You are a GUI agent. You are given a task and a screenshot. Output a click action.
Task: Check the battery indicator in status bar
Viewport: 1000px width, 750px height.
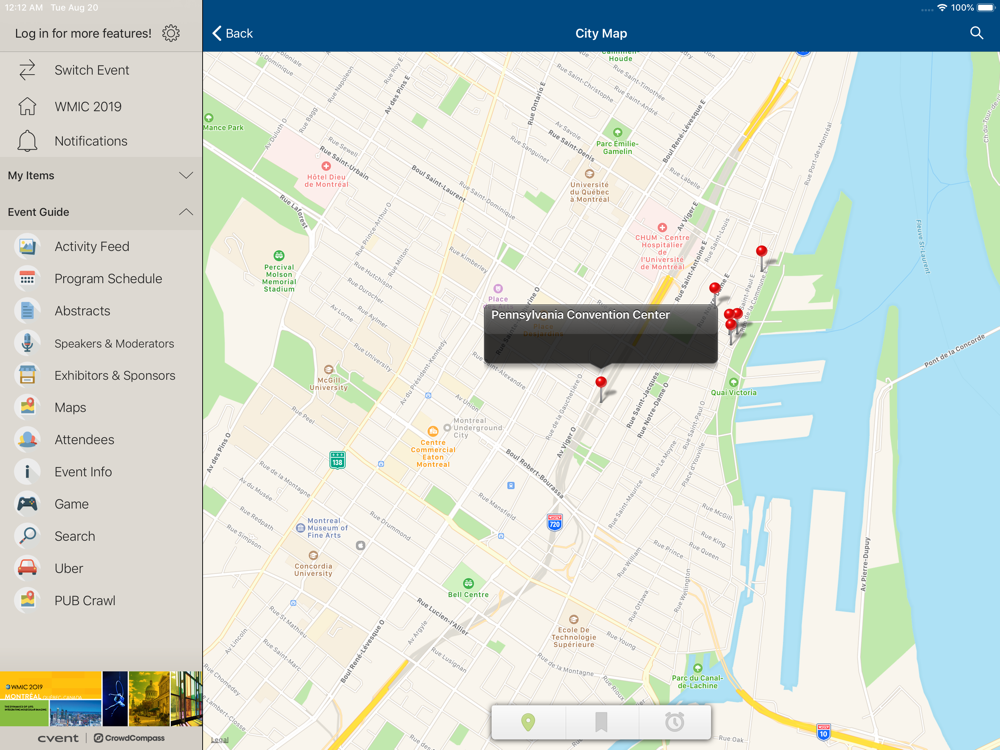tap(985, 8)
